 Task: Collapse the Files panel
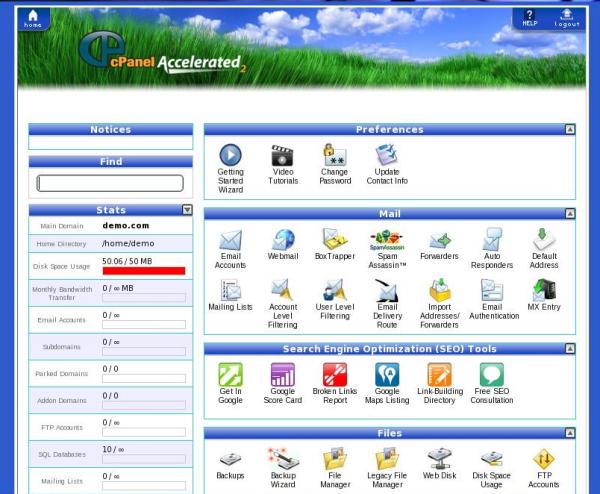570,433
